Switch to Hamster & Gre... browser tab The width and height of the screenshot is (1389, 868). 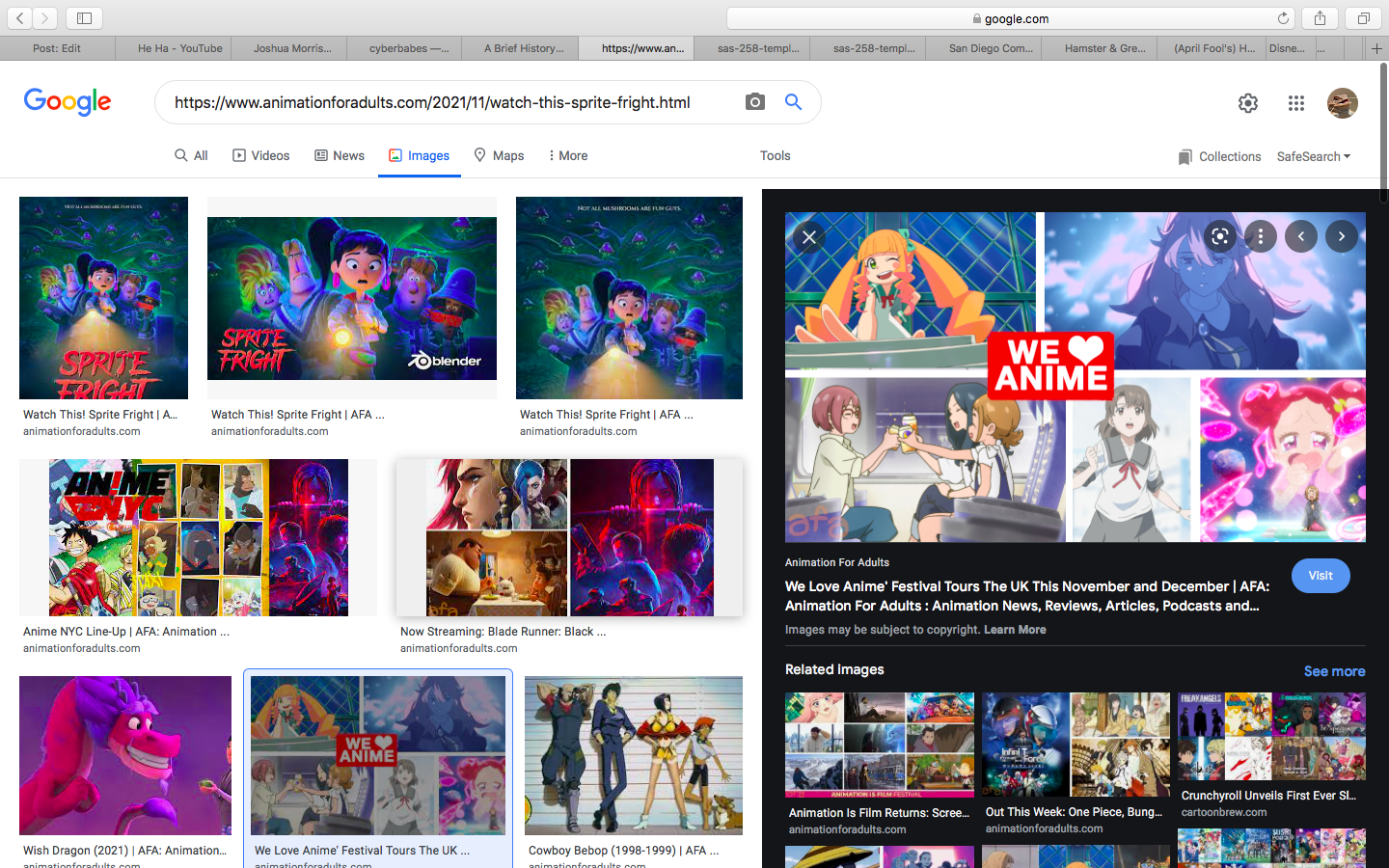tap(1100, 48)
